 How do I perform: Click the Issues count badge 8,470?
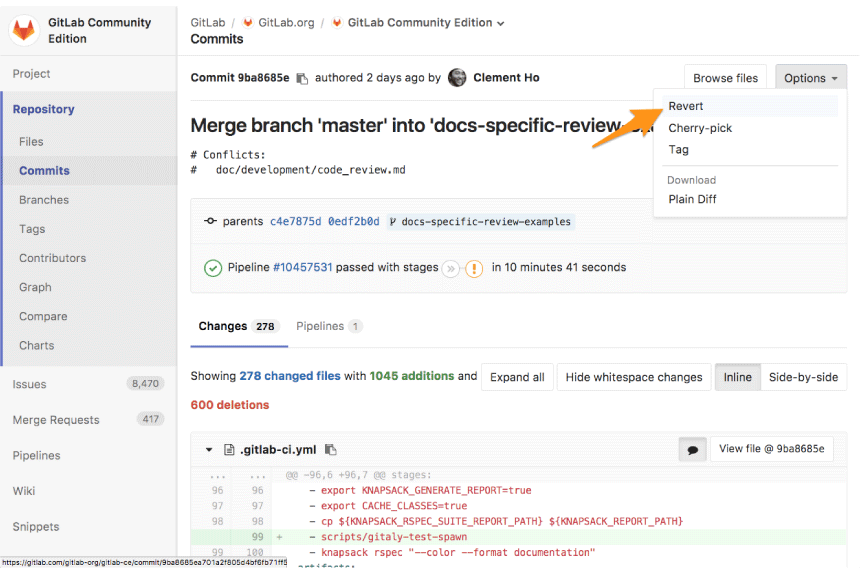[145, 383]
